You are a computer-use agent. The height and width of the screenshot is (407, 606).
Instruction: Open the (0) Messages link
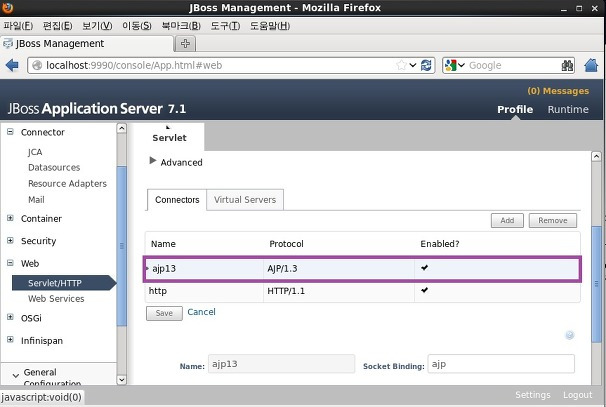(558, 91)
